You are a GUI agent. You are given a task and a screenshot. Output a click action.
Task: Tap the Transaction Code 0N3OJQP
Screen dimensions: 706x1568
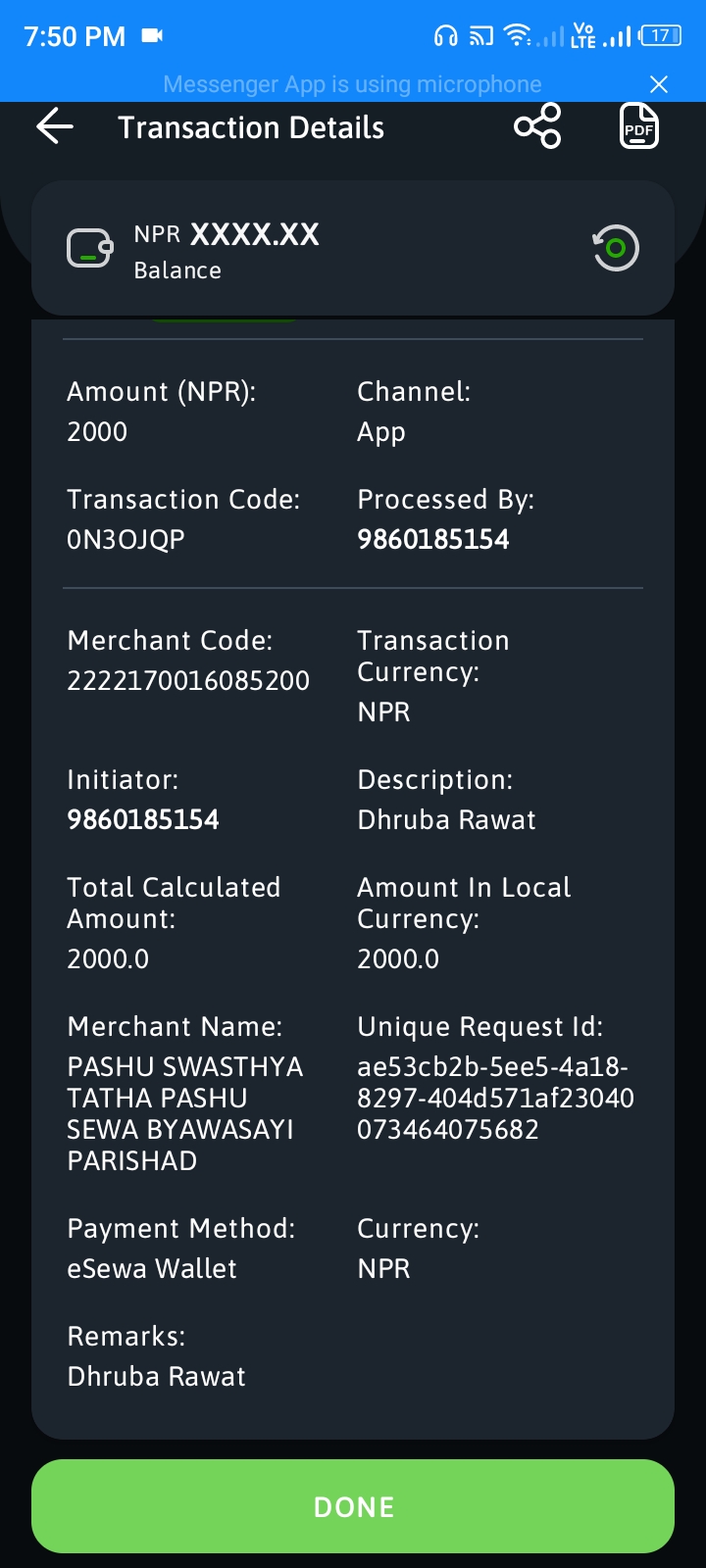[126, 539]
